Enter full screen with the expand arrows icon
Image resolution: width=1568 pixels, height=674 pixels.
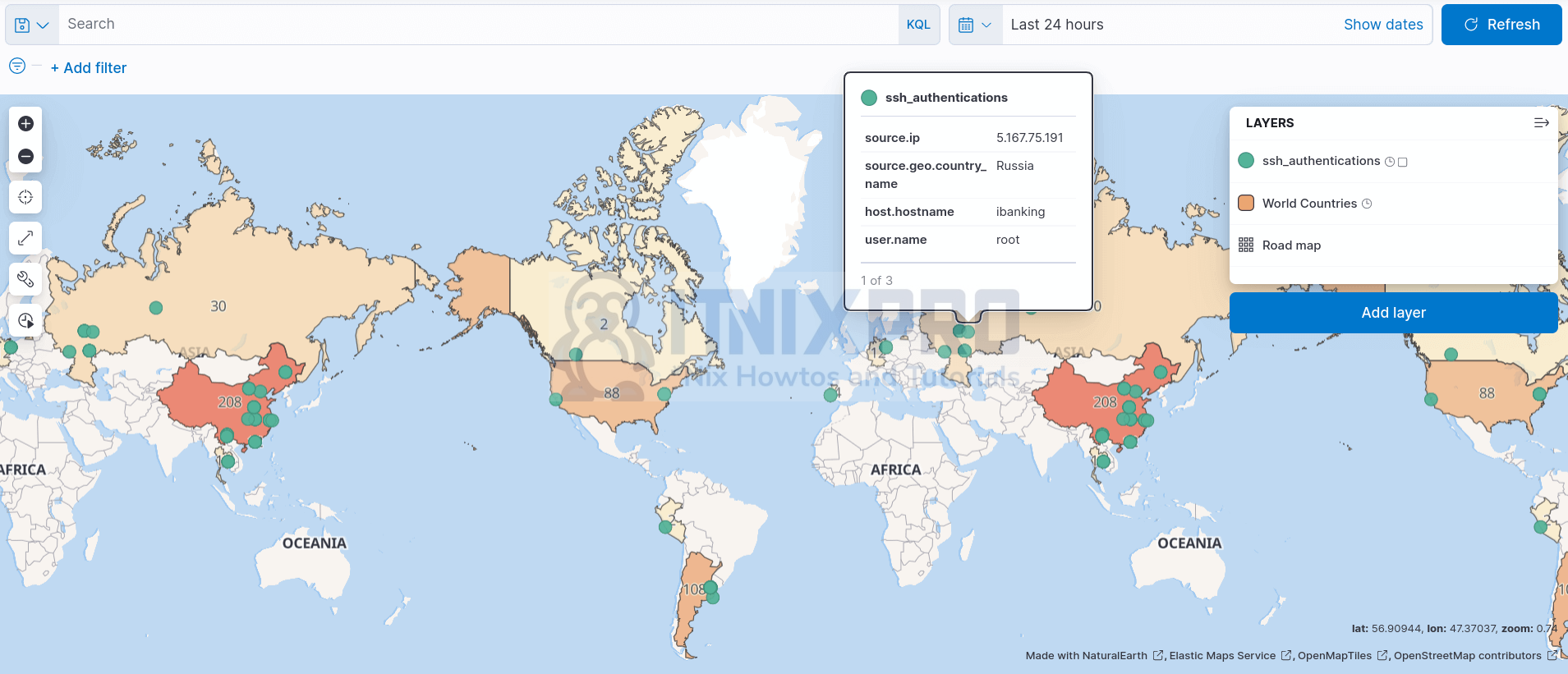25,238
